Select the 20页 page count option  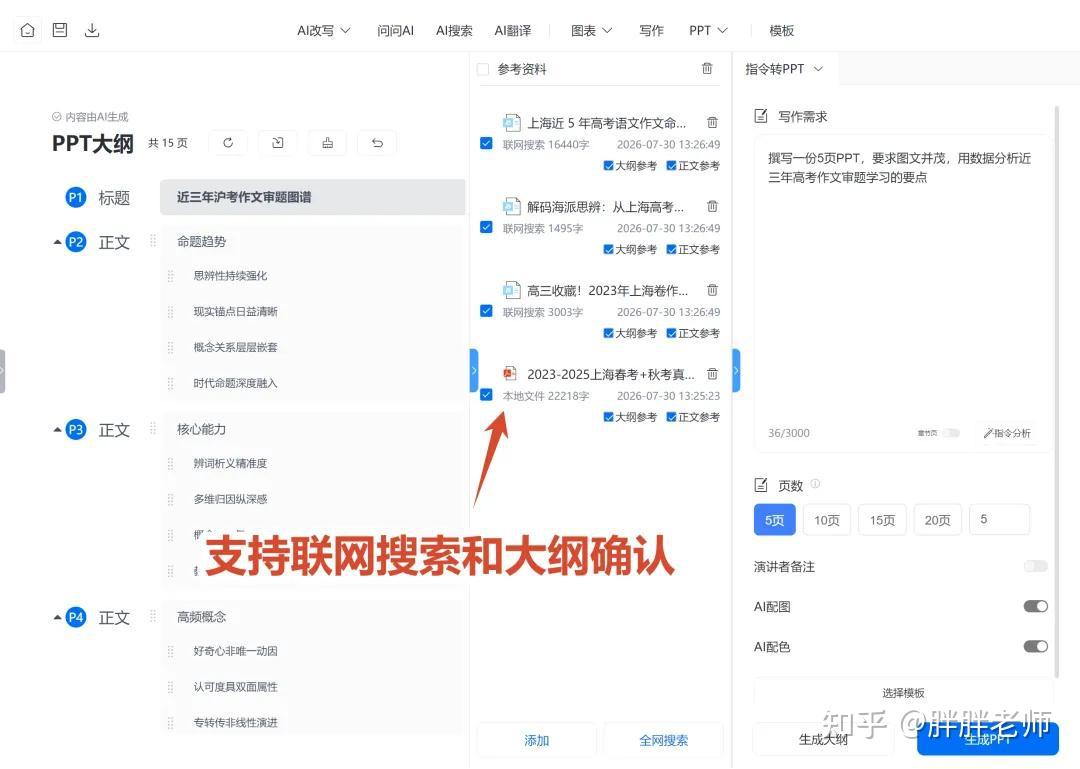pyautogui.click(x=937, y=520)
